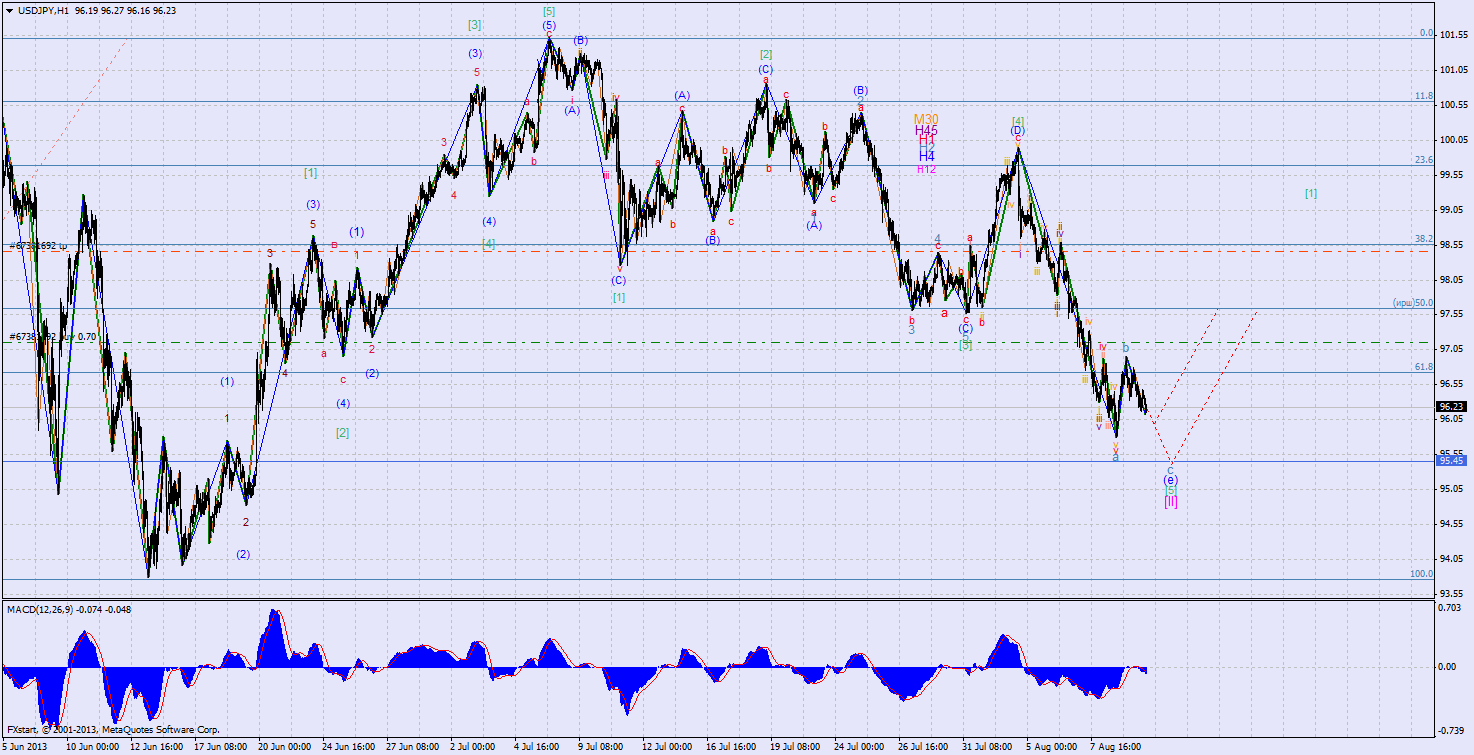Click the 20 Jun 00:00 time label
Image resolution: width=1474 pixels, height=755 pixels.
point(285,746)
